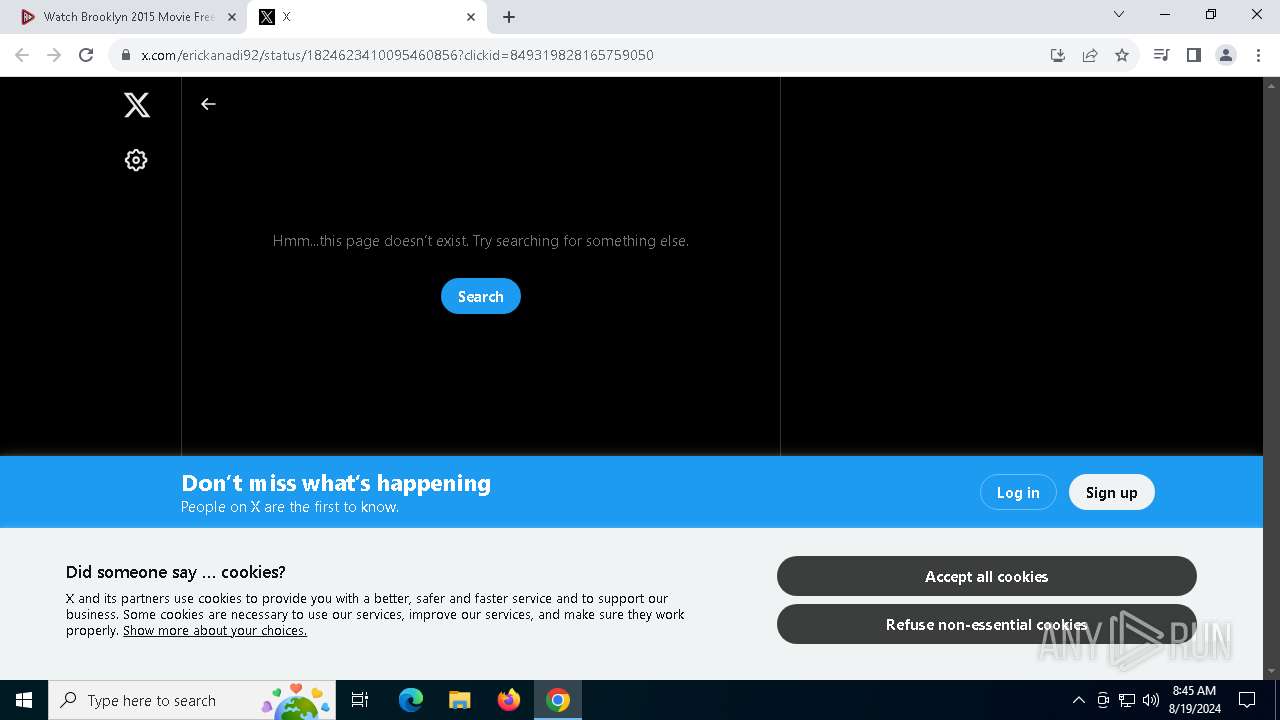This screenshot has height=720, width=1280.
Task: Reload the current page
Action: [x=86, y=55]
